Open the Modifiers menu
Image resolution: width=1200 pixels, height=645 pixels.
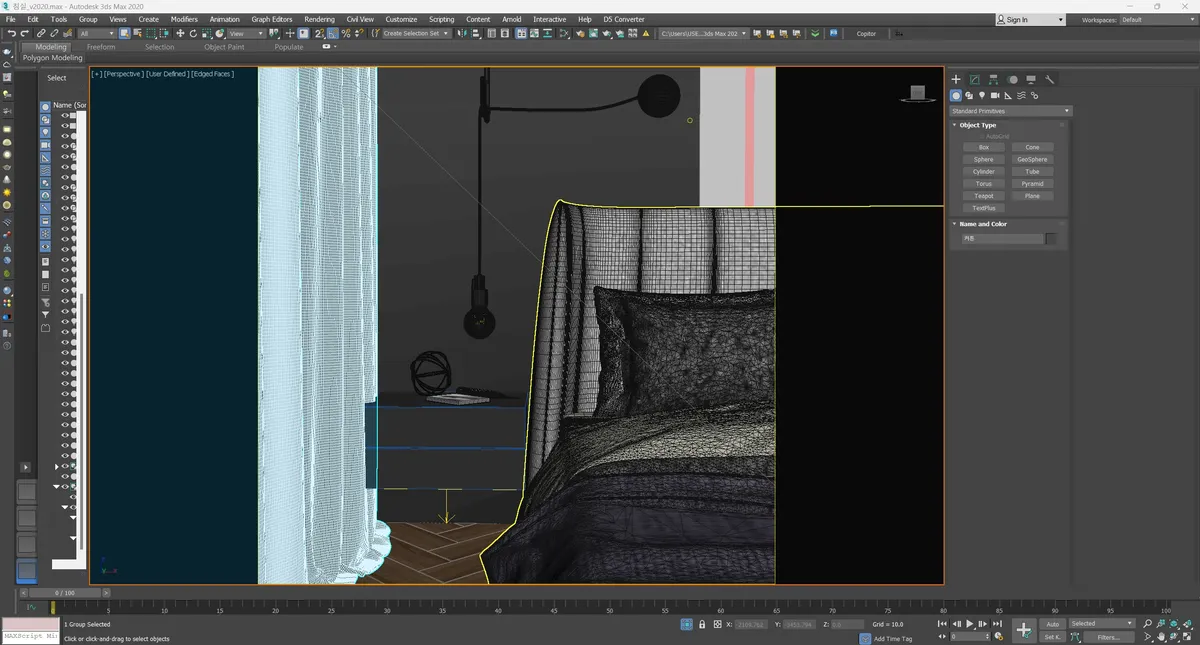[184, 19]
